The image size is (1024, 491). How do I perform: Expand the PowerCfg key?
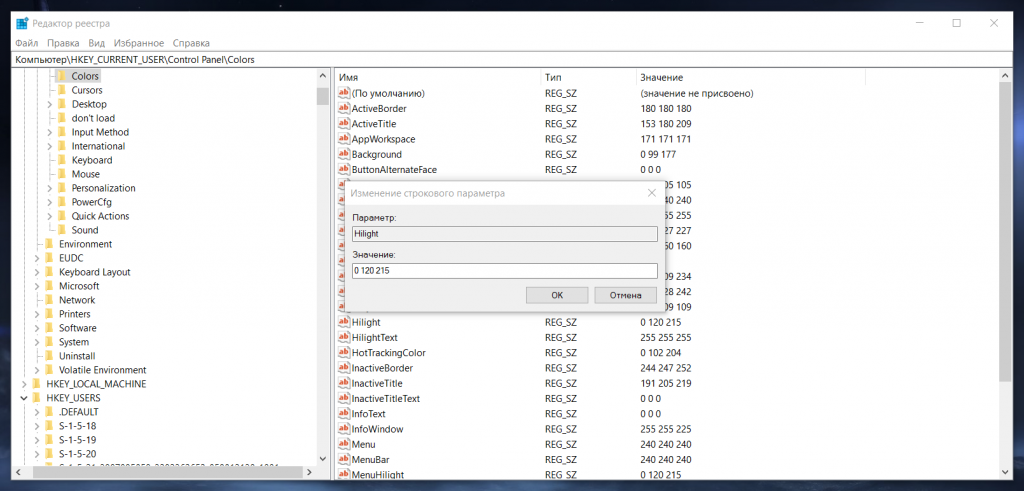(50, 202)
